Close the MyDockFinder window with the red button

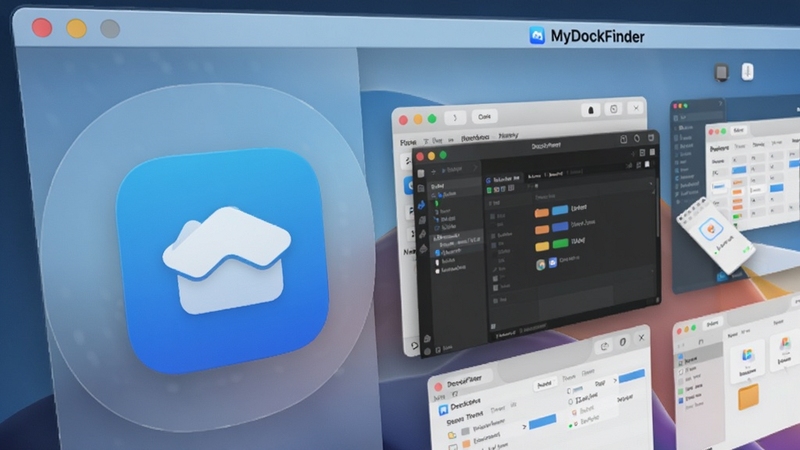tap(42, 27)
